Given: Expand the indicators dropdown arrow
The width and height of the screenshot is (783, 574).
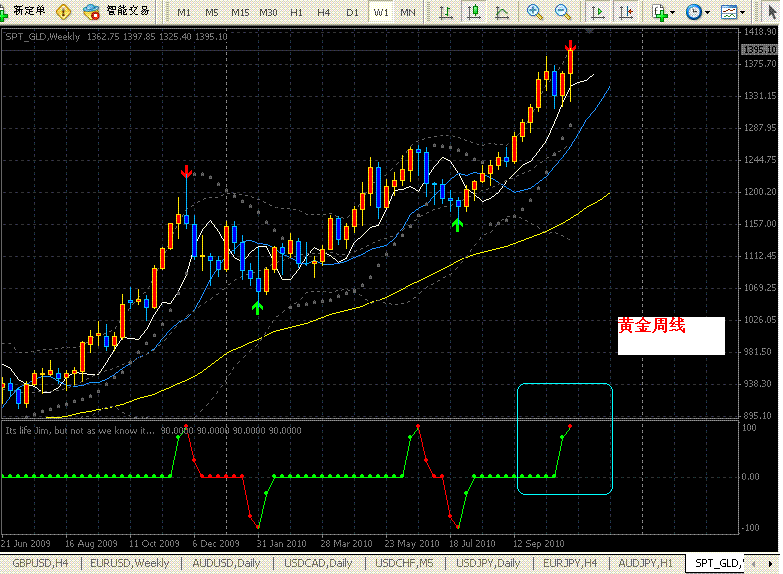Looking at the screenshot, I should point(673,12).
